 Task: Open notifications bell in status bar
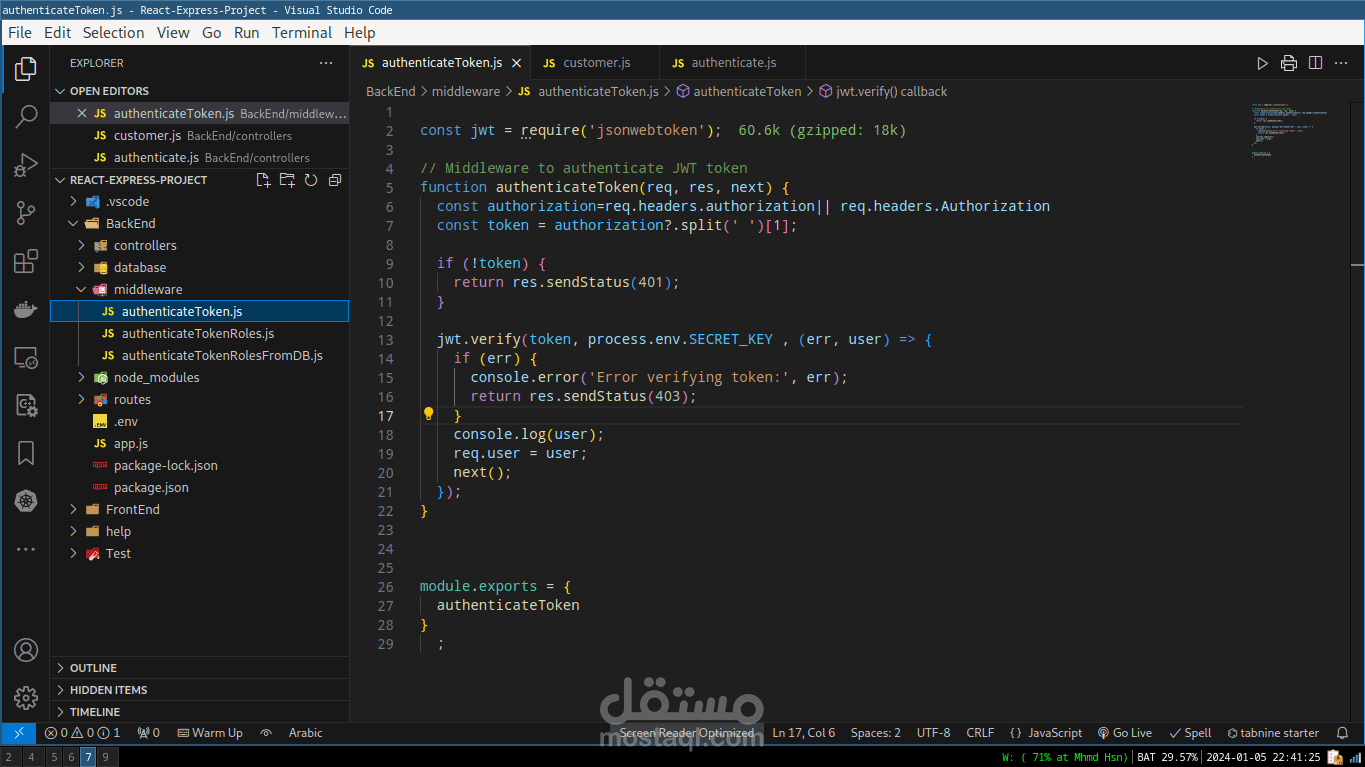[1343, 733]
